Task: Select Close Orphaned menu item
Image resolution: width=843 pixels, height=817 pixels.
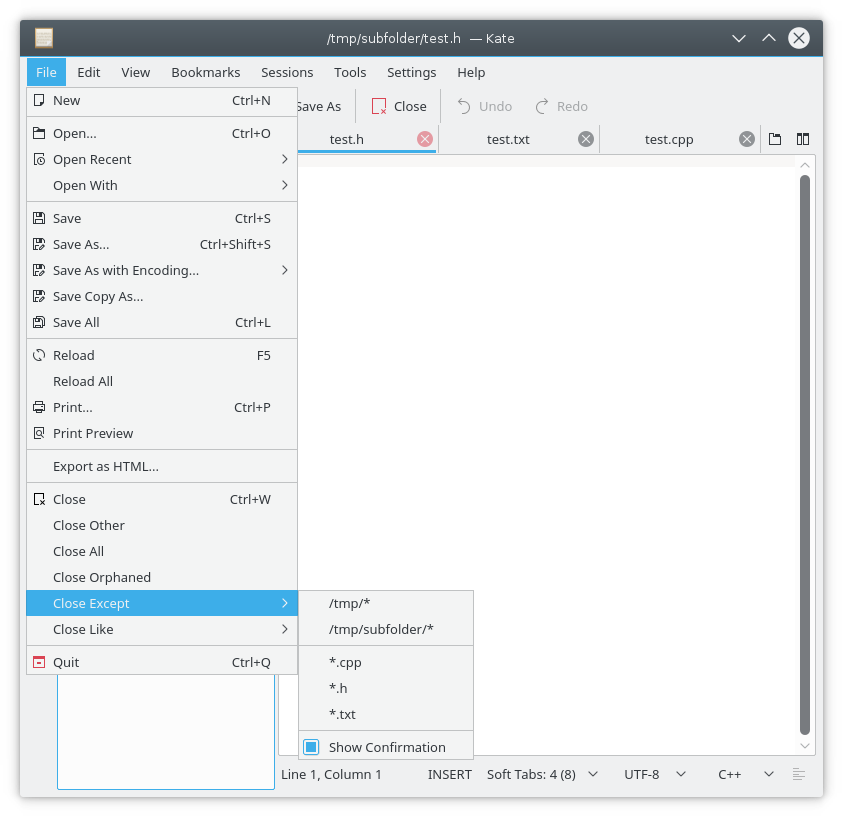Action: click(x=162, y=577)
